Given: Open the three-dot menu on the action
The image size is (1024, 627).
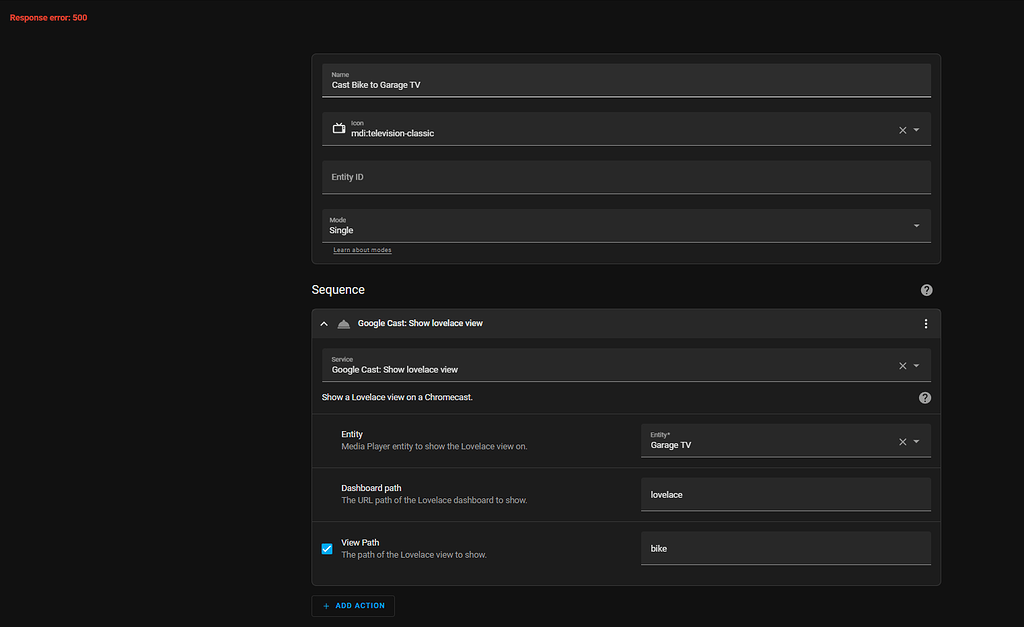Looking at the screenshot, I should [x=926, y=323].
